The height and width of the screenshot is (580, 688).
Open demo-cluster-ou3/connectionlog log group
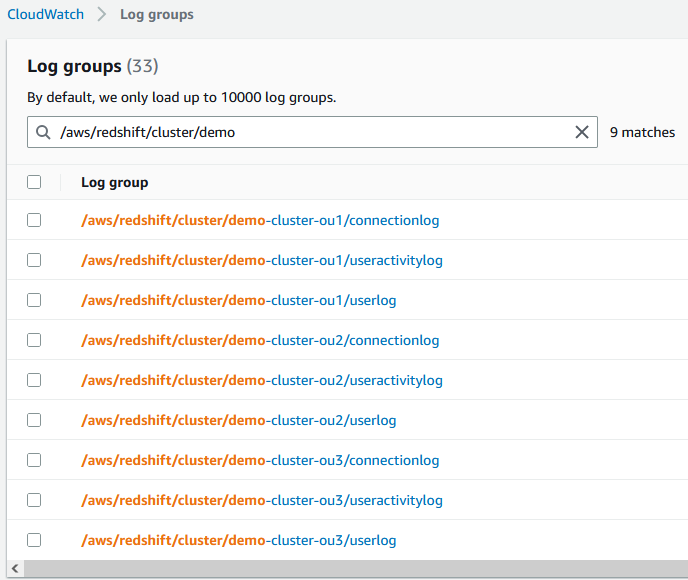[260, 460]
